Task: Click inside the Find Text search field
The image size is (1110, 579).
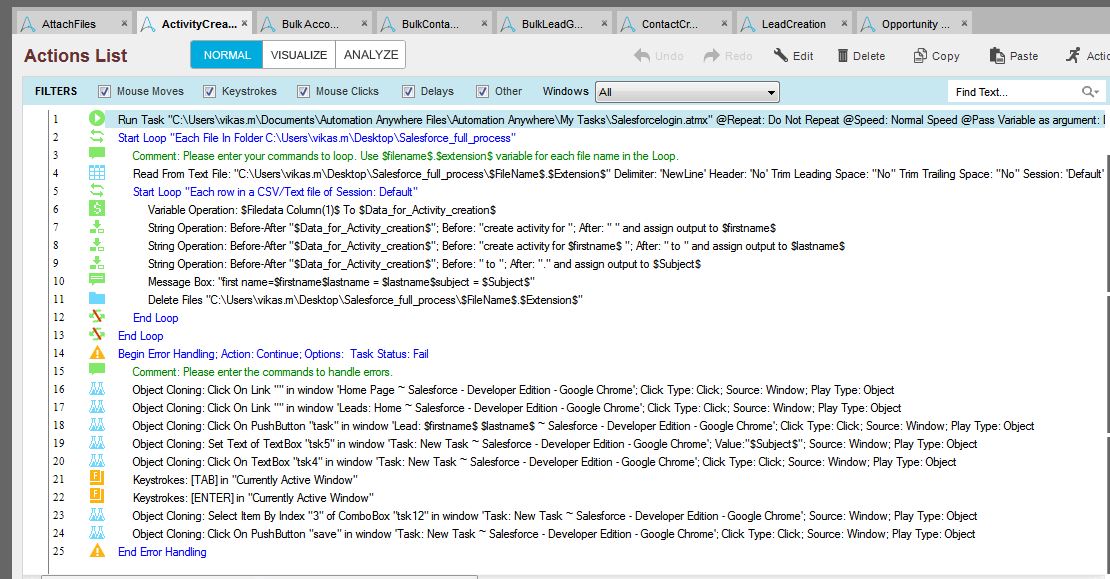Action: pyautogui.click(x=1010, y=92)
